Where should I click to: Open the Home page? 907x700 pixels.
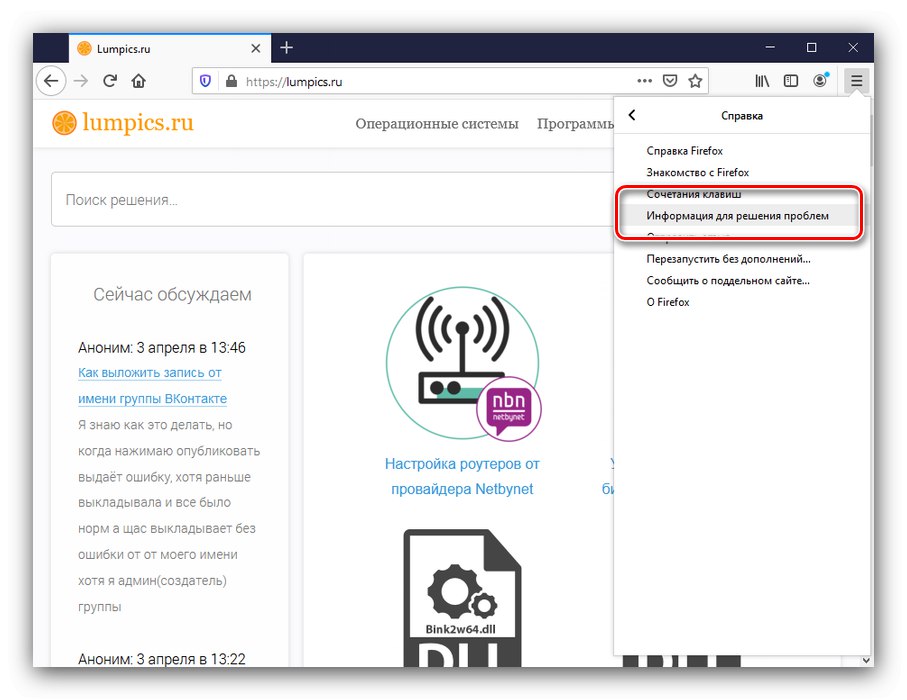pyautogui.click(x=139, y=81)
